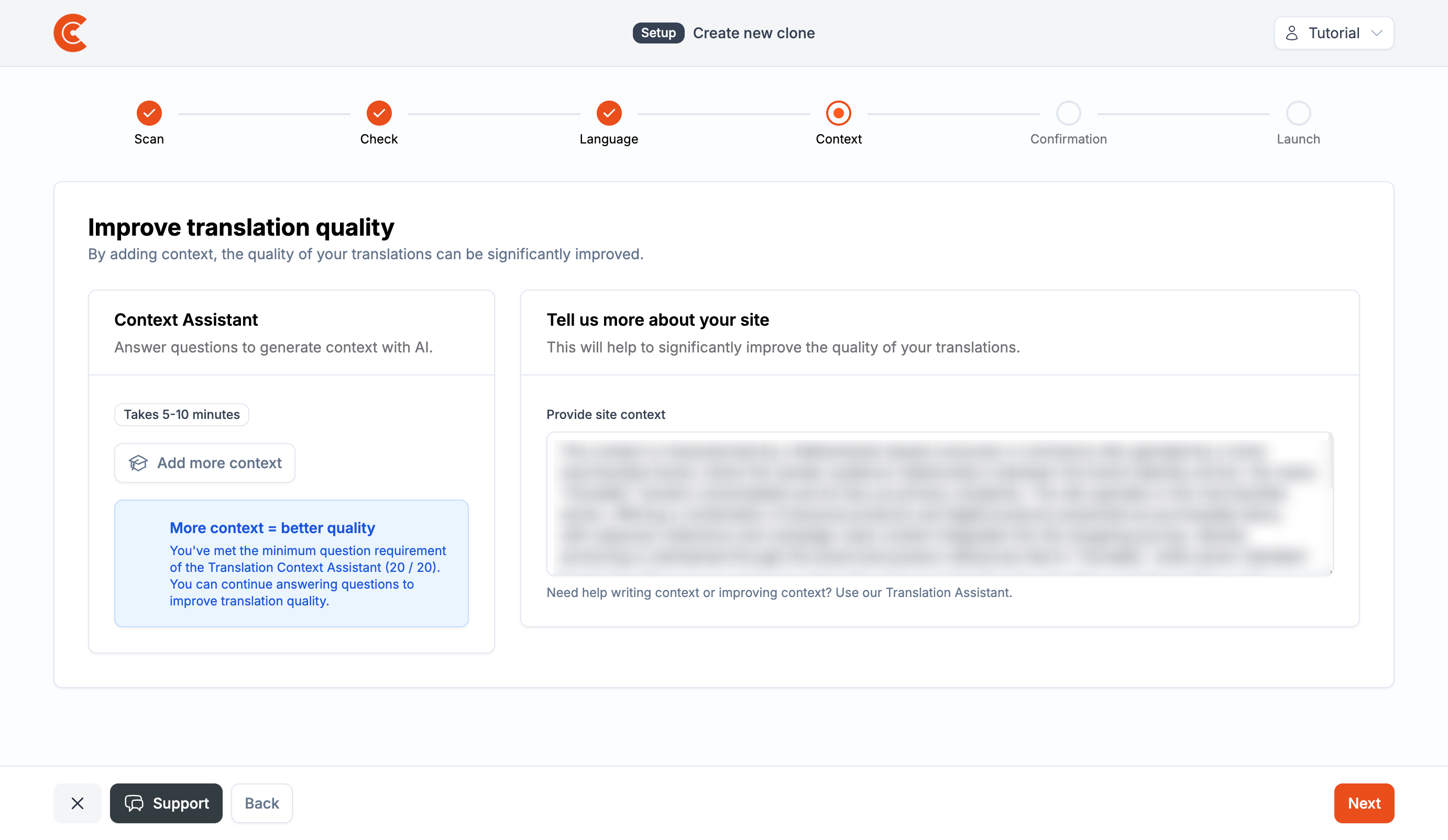This screenshot has width=1448, height=840.
Task: Open the Tutorial account dropdown
Action: [1334, 33]
